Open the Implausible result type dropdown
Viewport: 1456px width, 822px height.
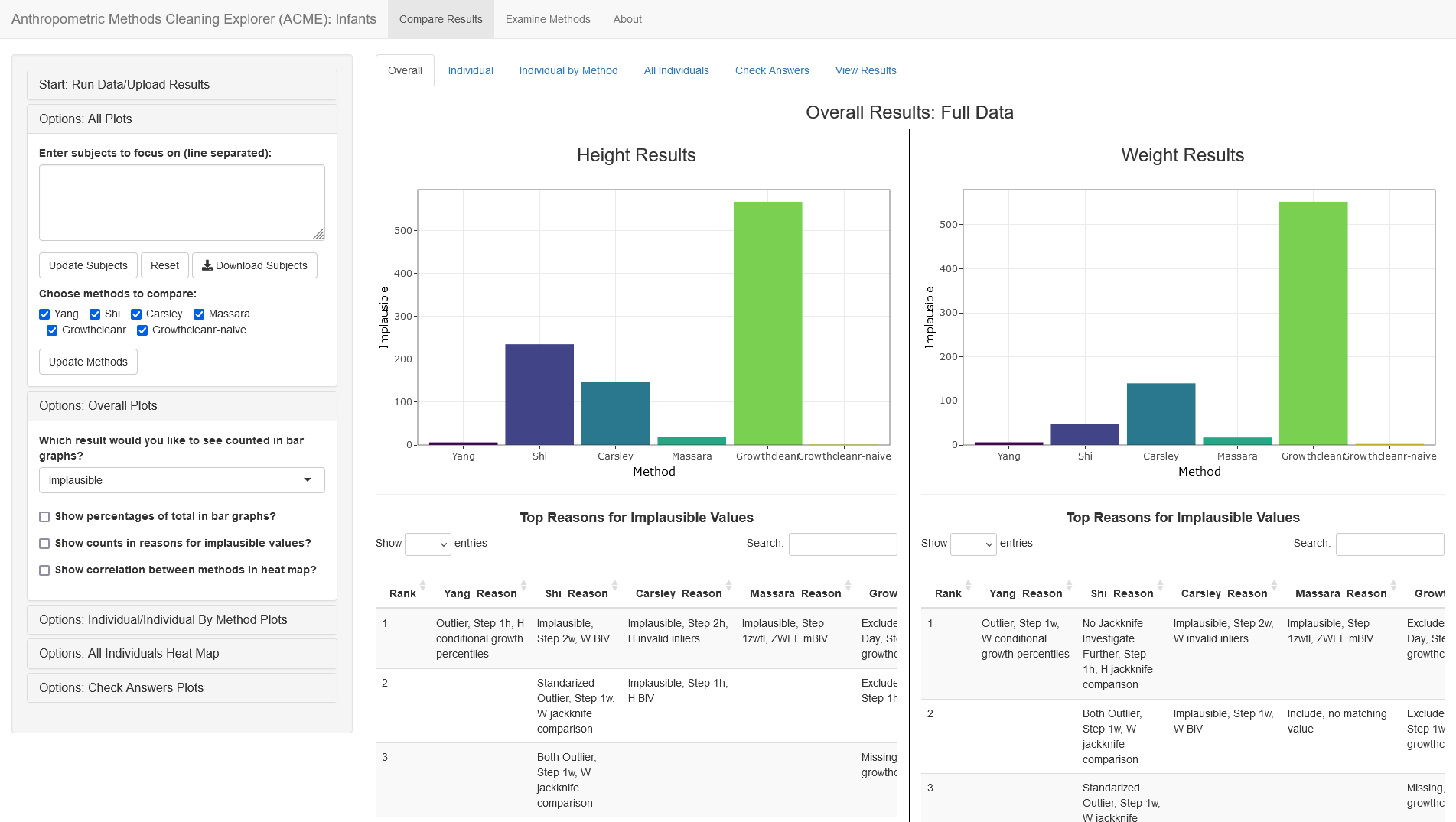pos(182,480)
